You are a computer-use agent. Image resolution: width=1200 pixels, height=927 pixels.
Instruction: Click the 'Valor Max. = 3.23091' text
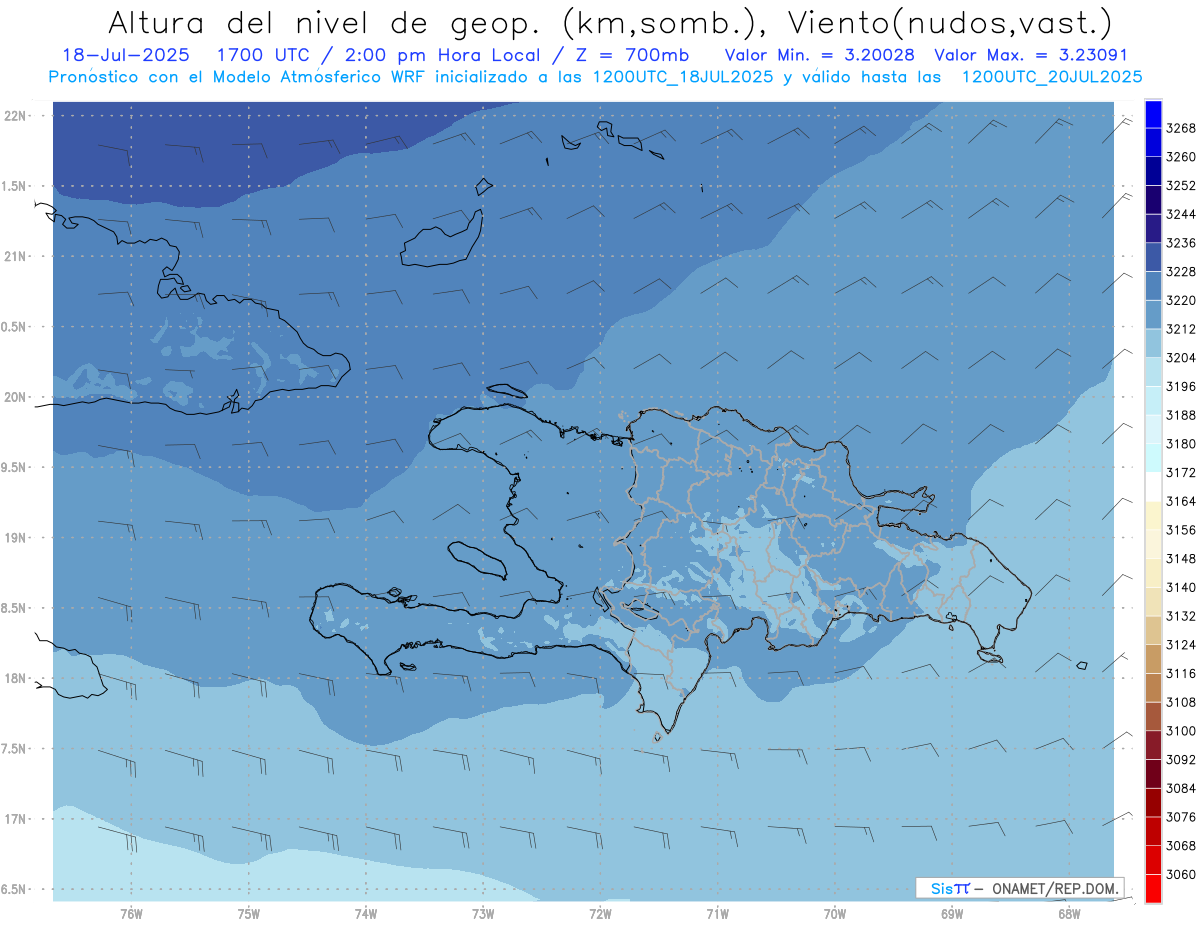(1031, 55)
